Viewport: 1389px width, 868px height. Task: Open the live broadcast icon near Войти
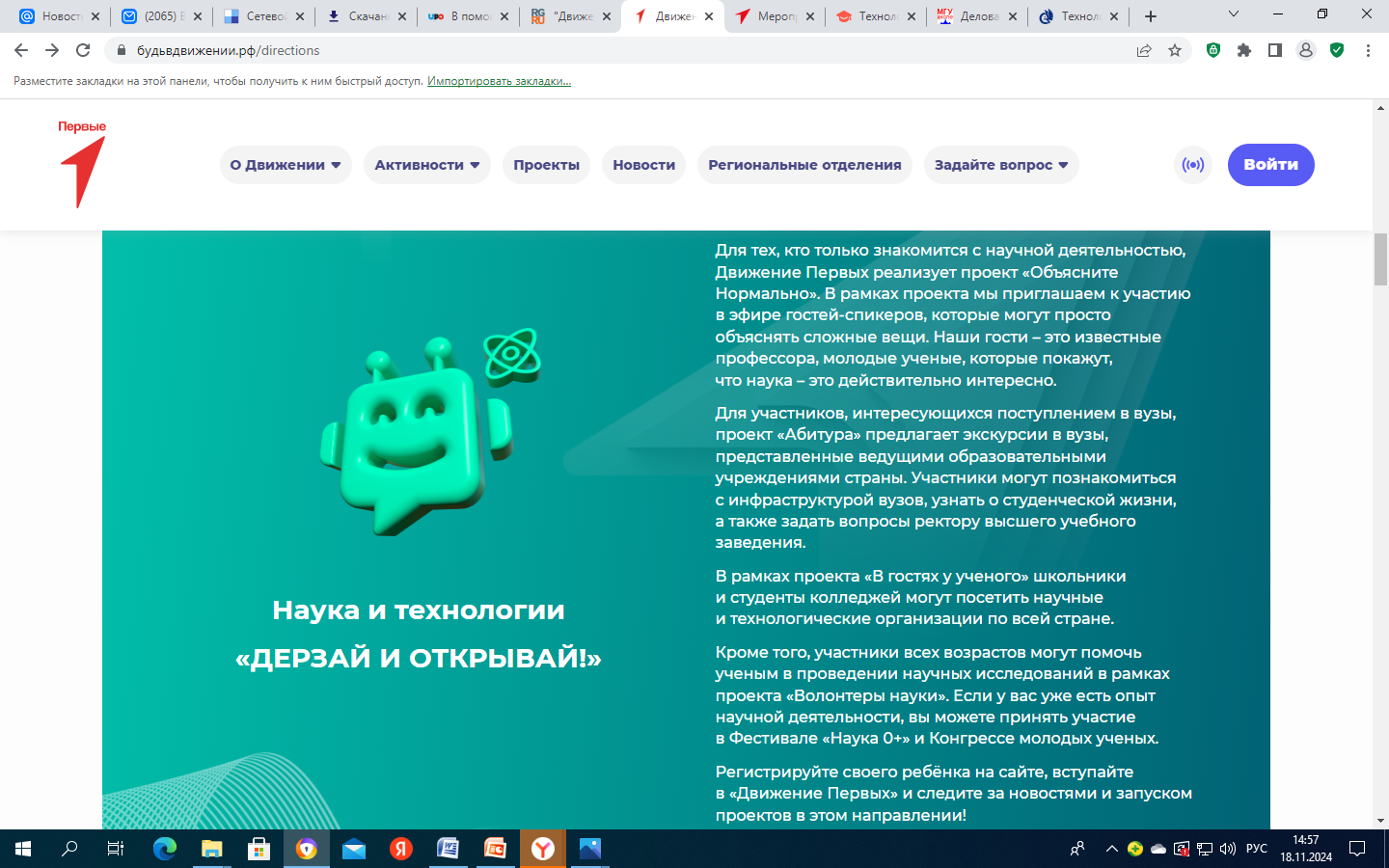tap(1193, 165)
